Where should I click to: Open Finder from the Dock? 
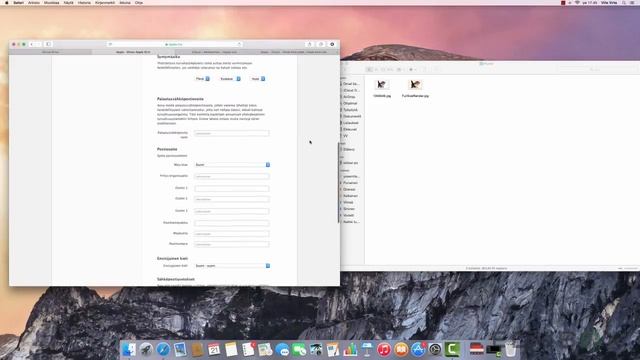(x=129, y=350)
